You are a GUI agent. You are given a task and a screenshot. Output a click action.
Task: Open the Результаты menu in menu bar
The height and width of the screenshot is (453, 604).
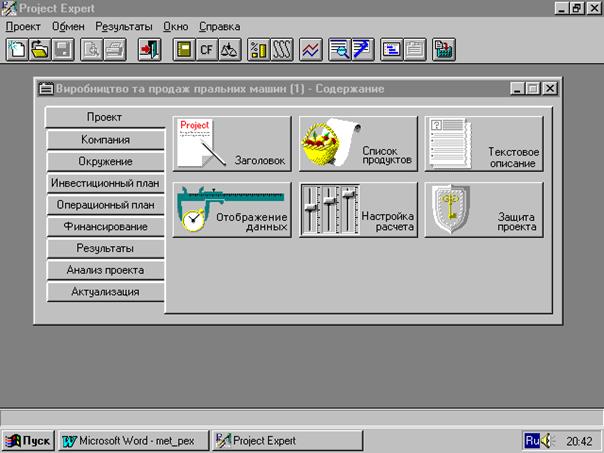tap(124, 27)
